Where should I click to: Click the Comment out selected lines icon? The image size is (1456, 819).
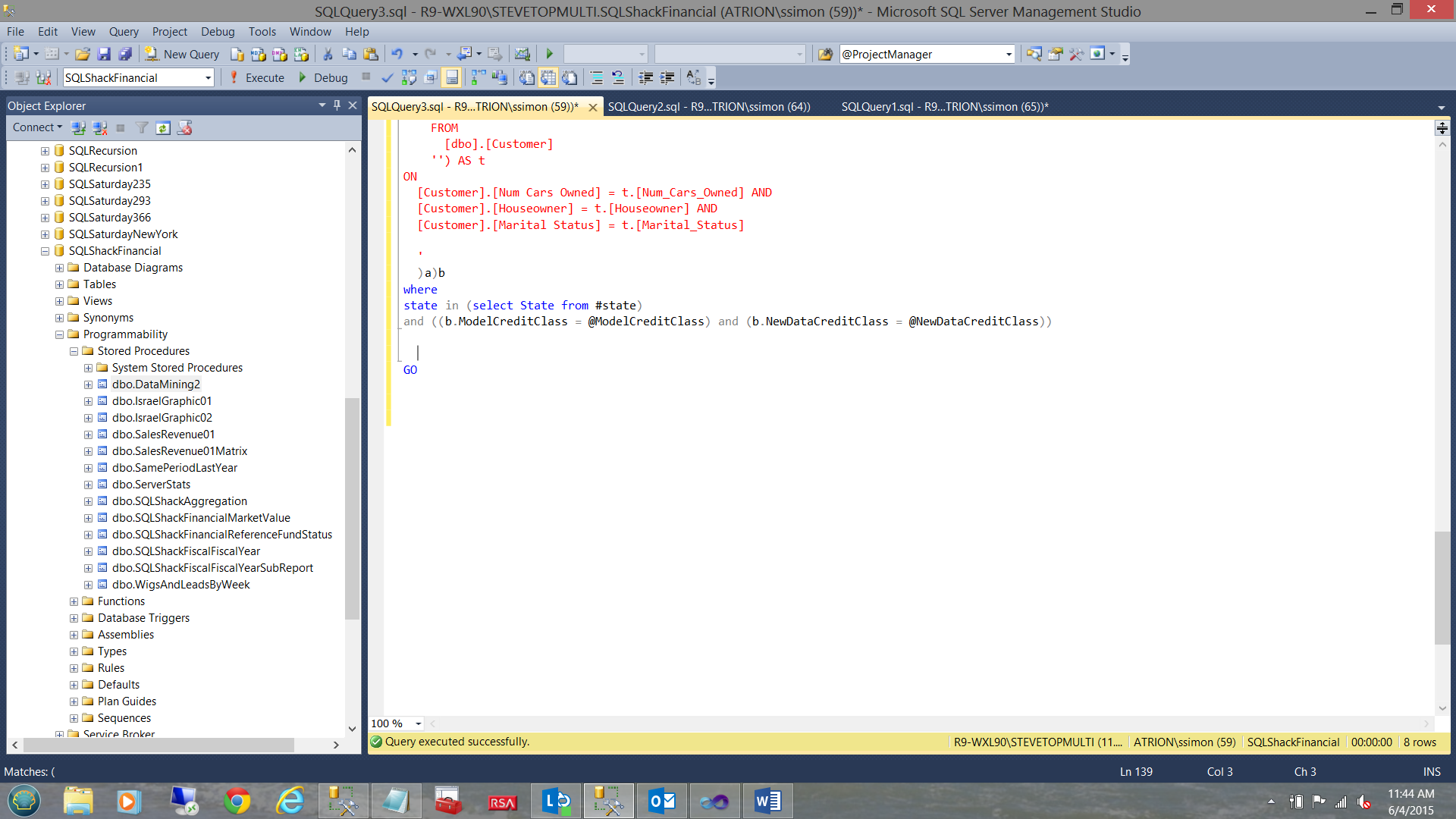(x=597, y=77)
